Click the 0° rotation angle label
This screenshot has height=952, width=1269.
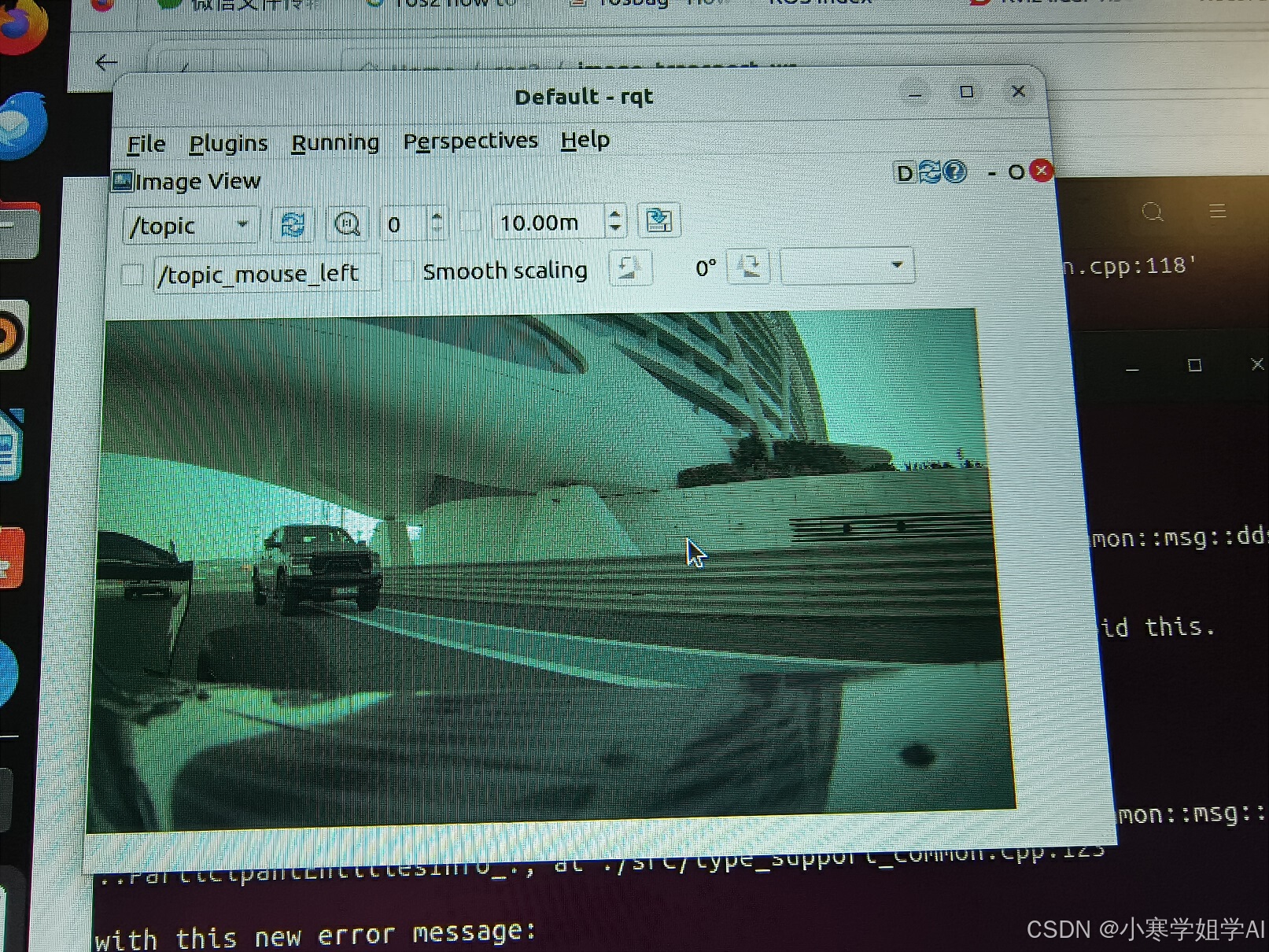pos(706,268)
